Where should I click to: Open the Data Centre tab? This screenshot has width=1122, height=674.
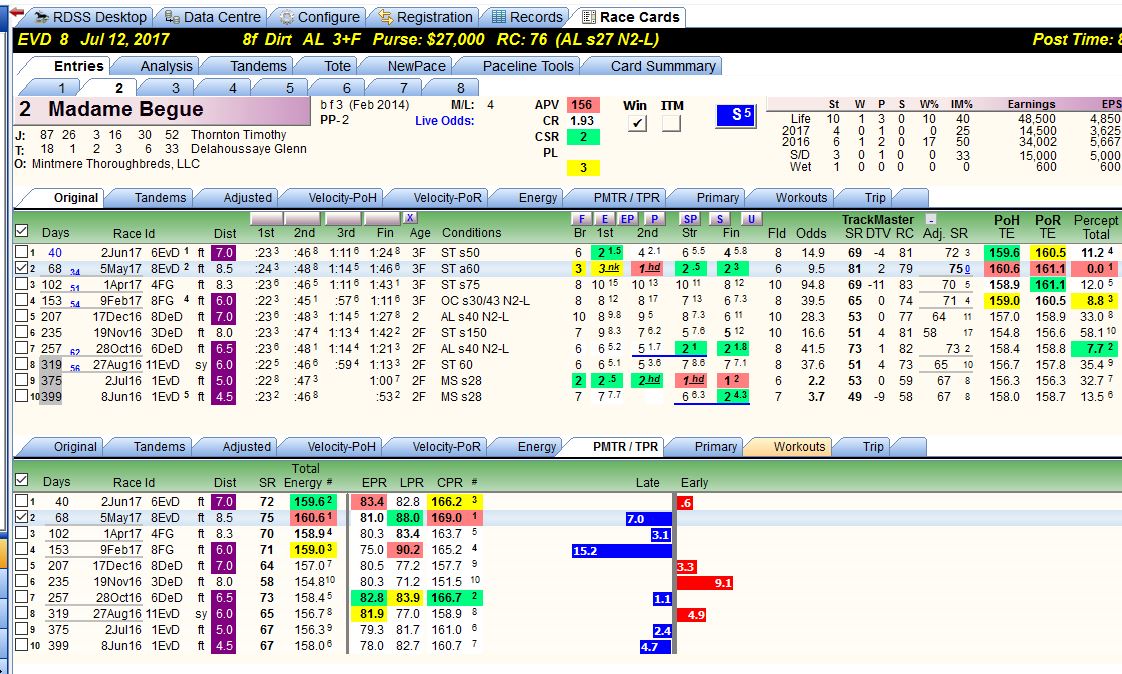[x=213, y=16]
